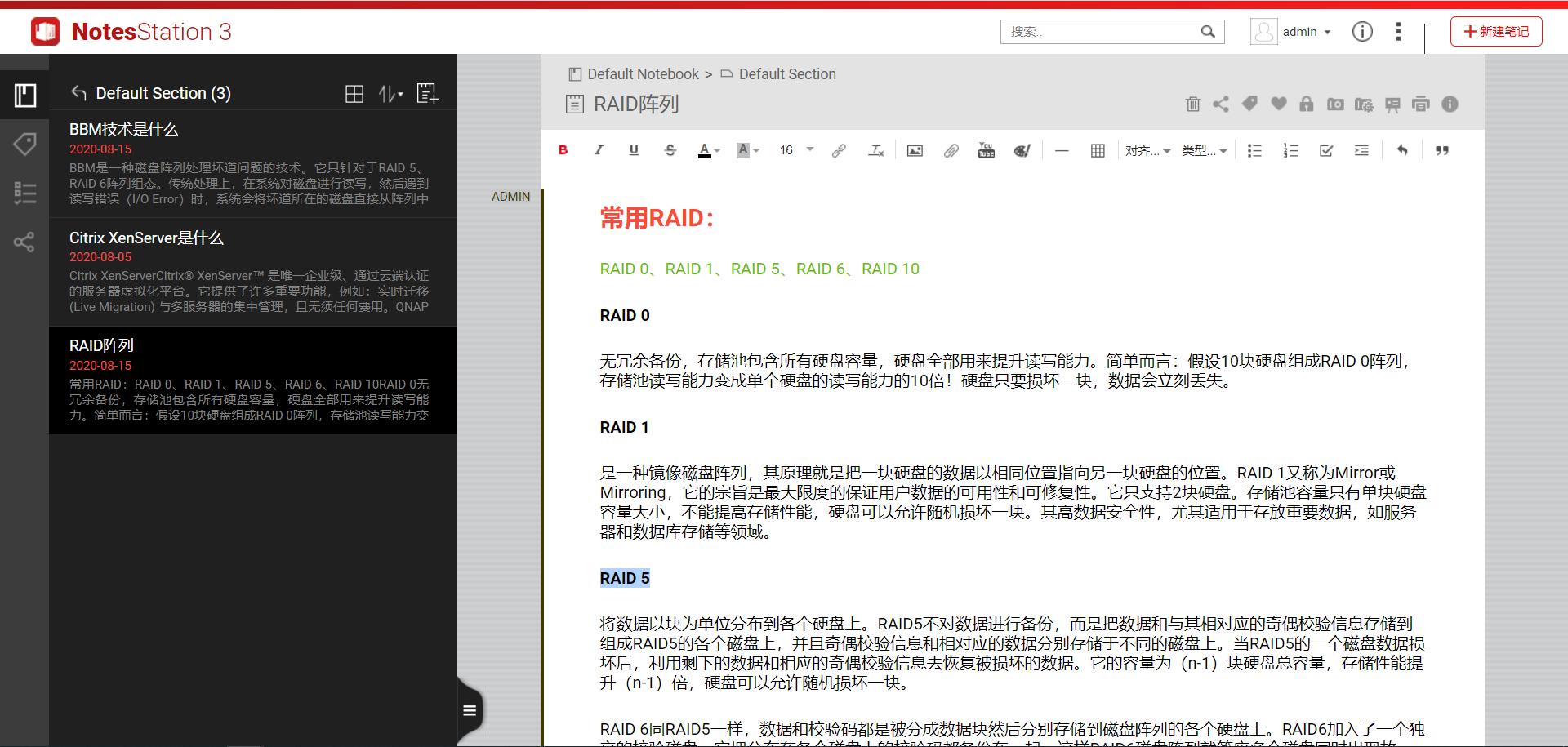This screenshot has height=747, width=1568.
Task: Open the font size dropdown
Action: [794, 150]
